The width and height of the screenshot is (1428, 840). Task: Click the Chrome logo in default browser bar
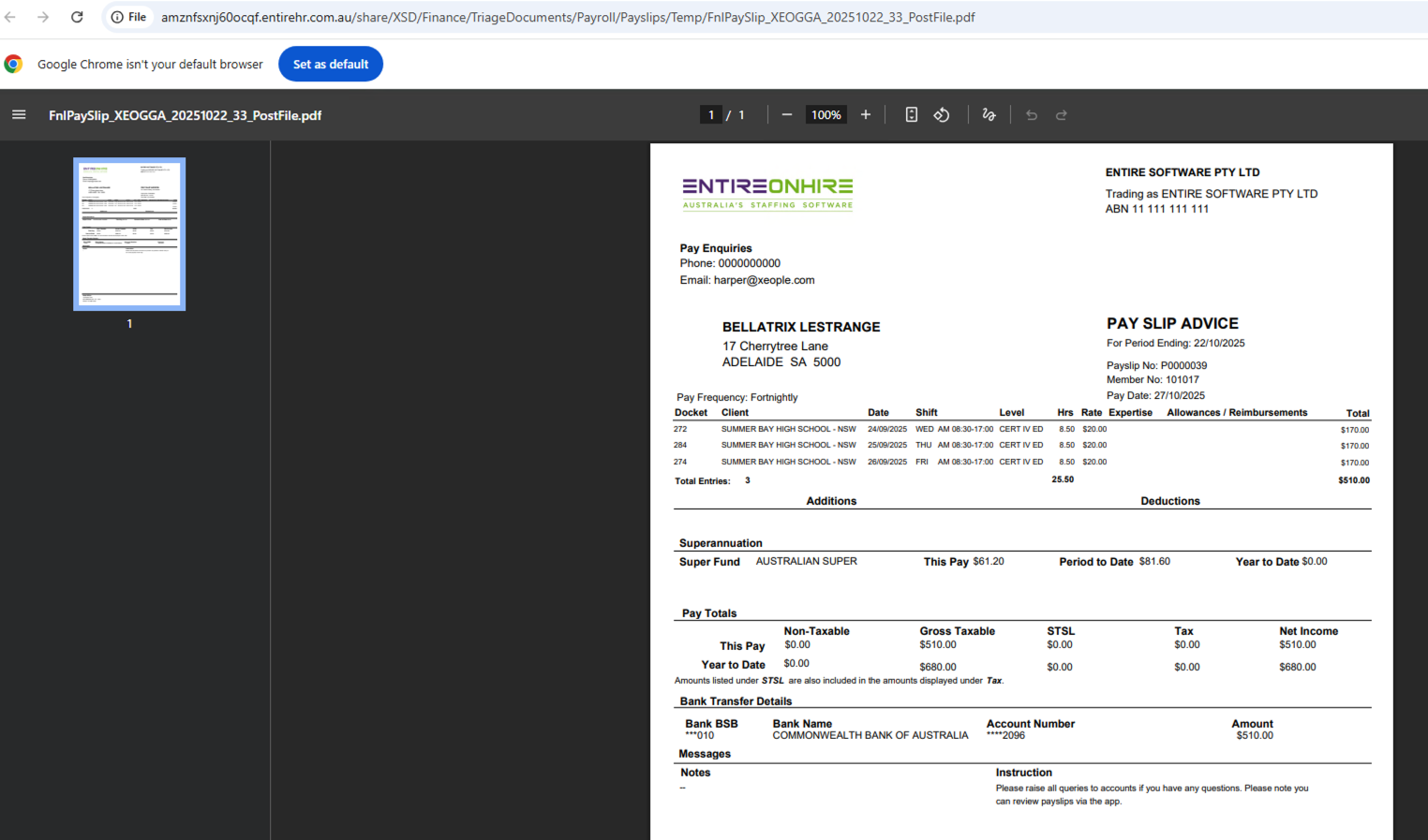(x=13, y=64)
